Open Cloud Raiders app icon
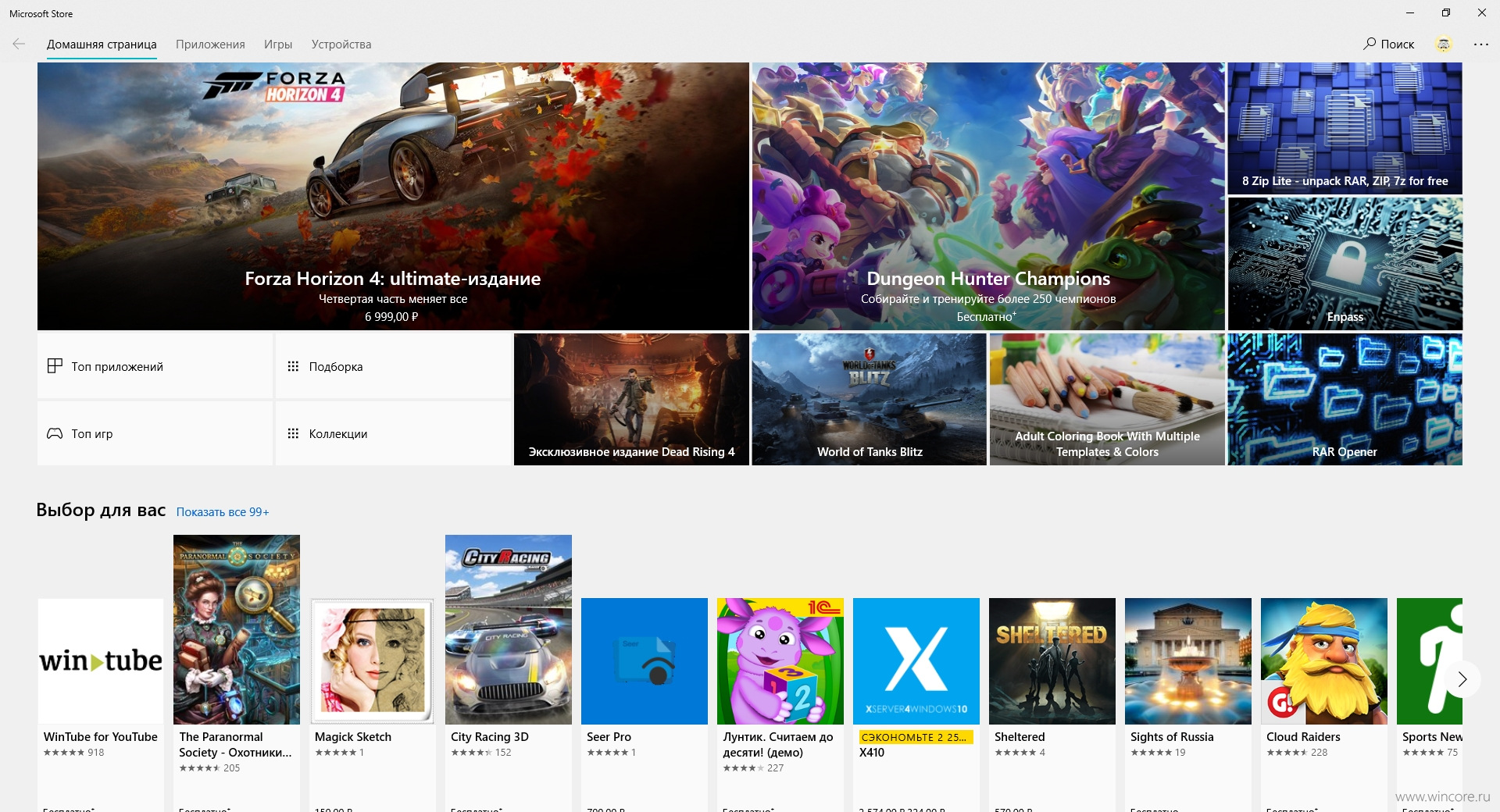This screenshot has width=1500, height=812. click(x=1324, y=661)
